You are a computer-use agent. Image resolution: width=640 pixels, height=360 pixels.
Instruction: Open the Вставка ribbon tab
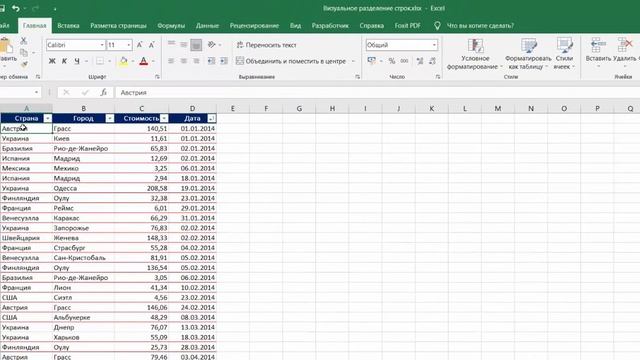[x=68, y=25]
